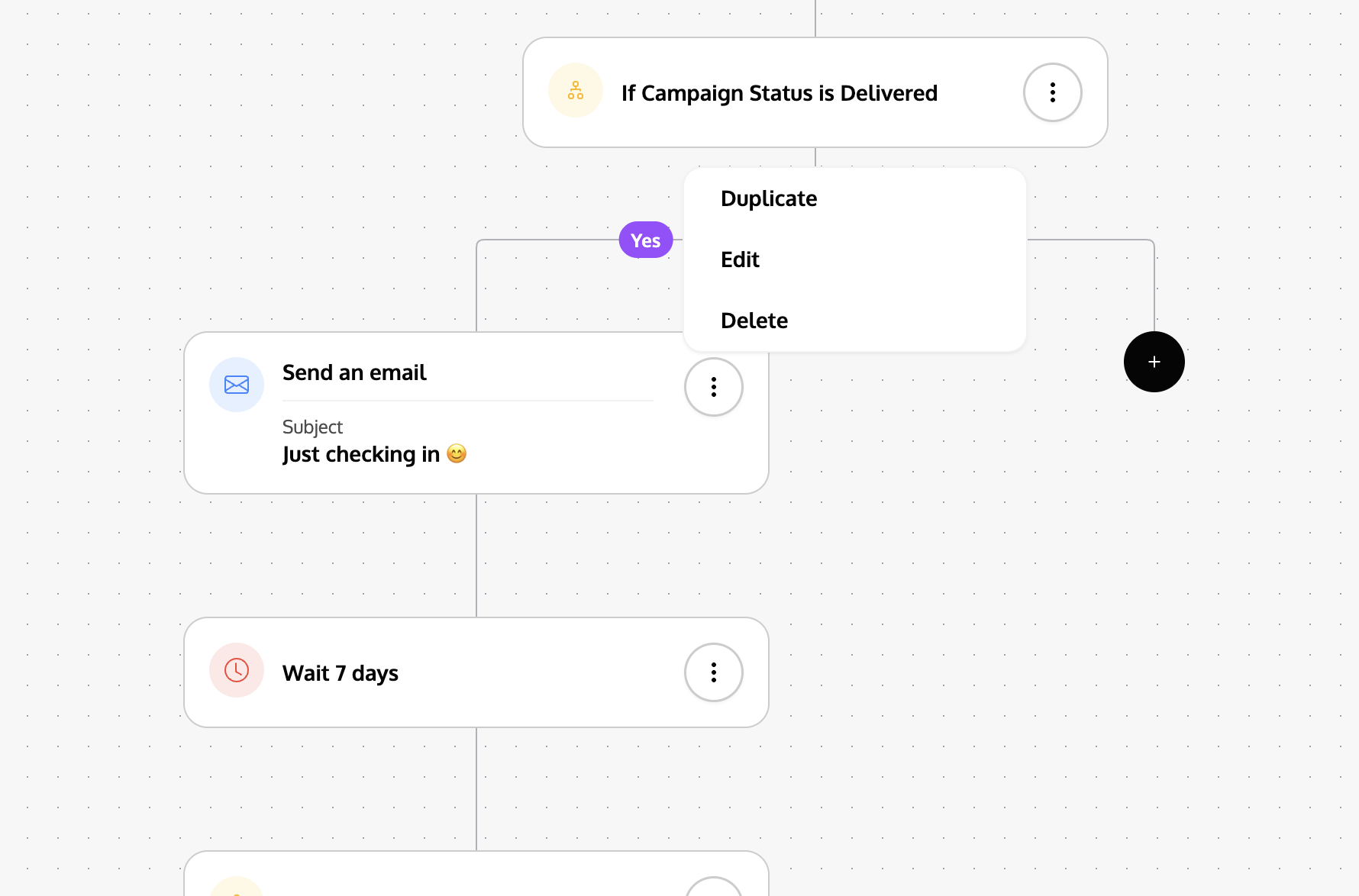Screen dimensions: 1359x896
Task: Select the Wait 7 days step text
Action: [341, 673]
